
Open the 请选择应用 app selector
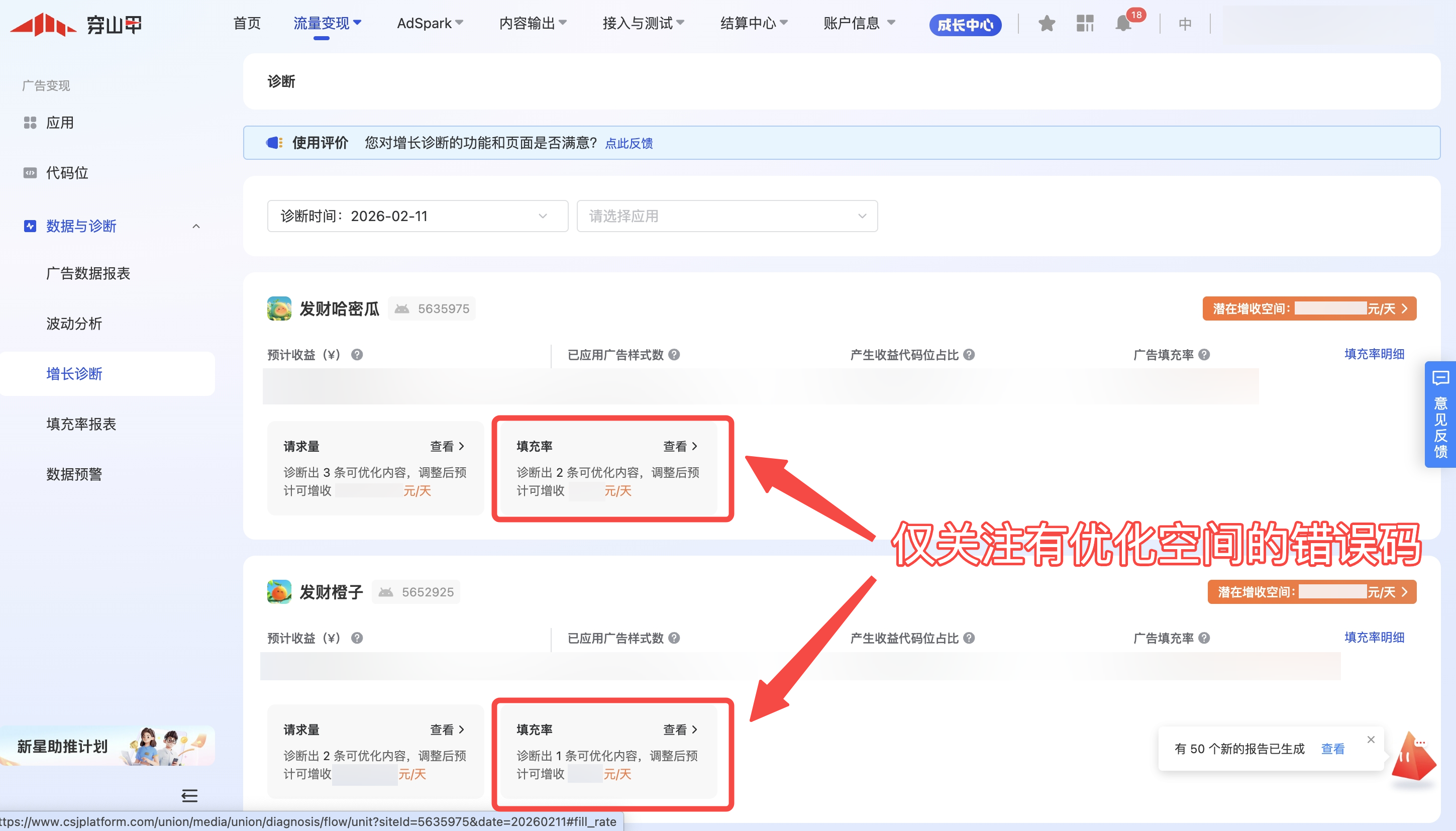pyautogui.click(x=726, y=216)
